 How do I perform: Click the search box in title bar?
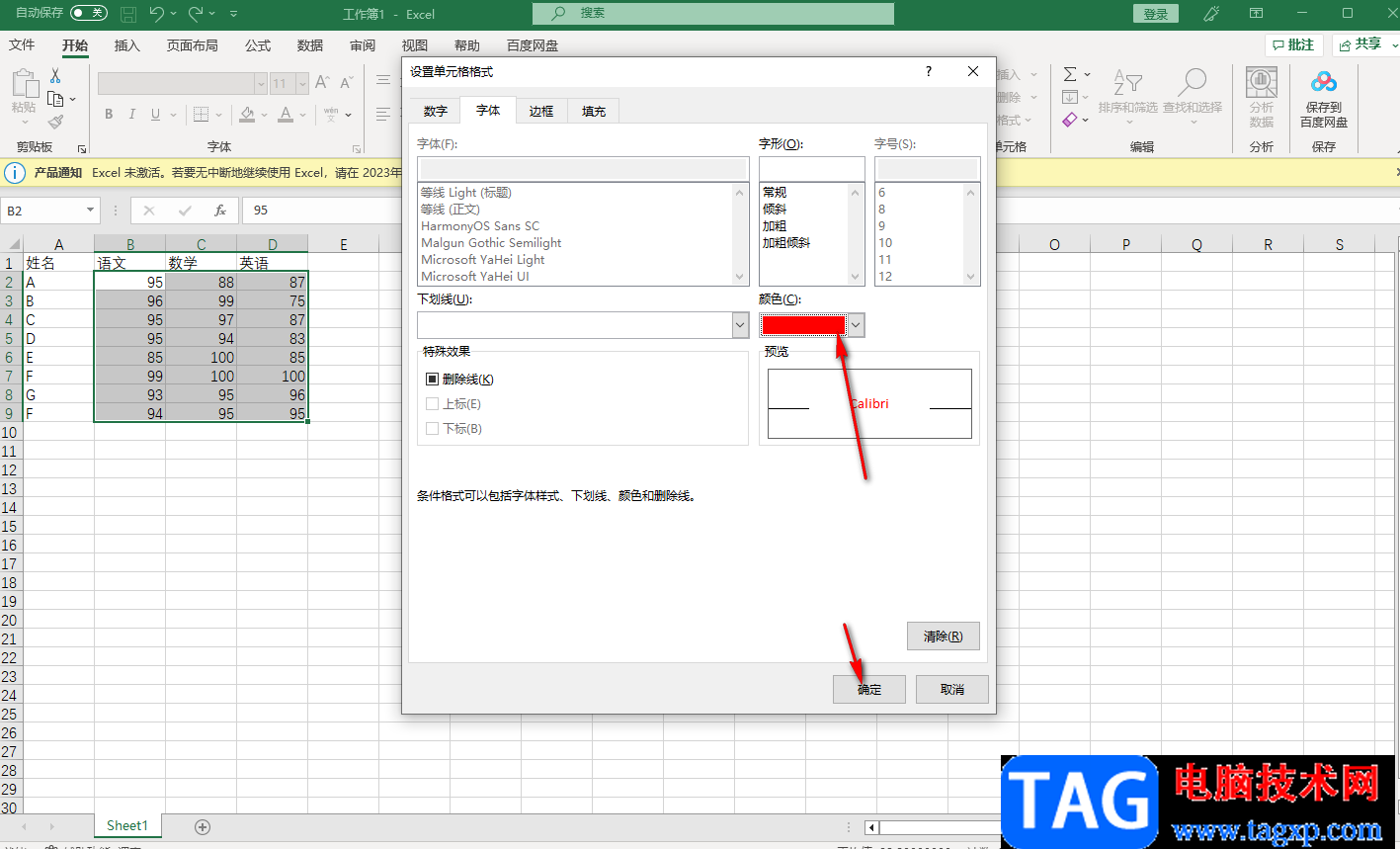click(713, 13)
